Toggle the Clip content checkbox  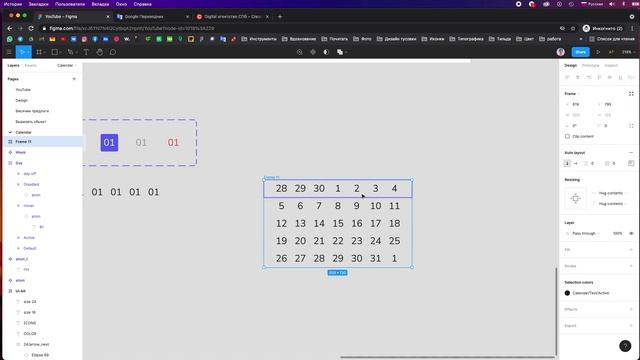click(567, 136)
